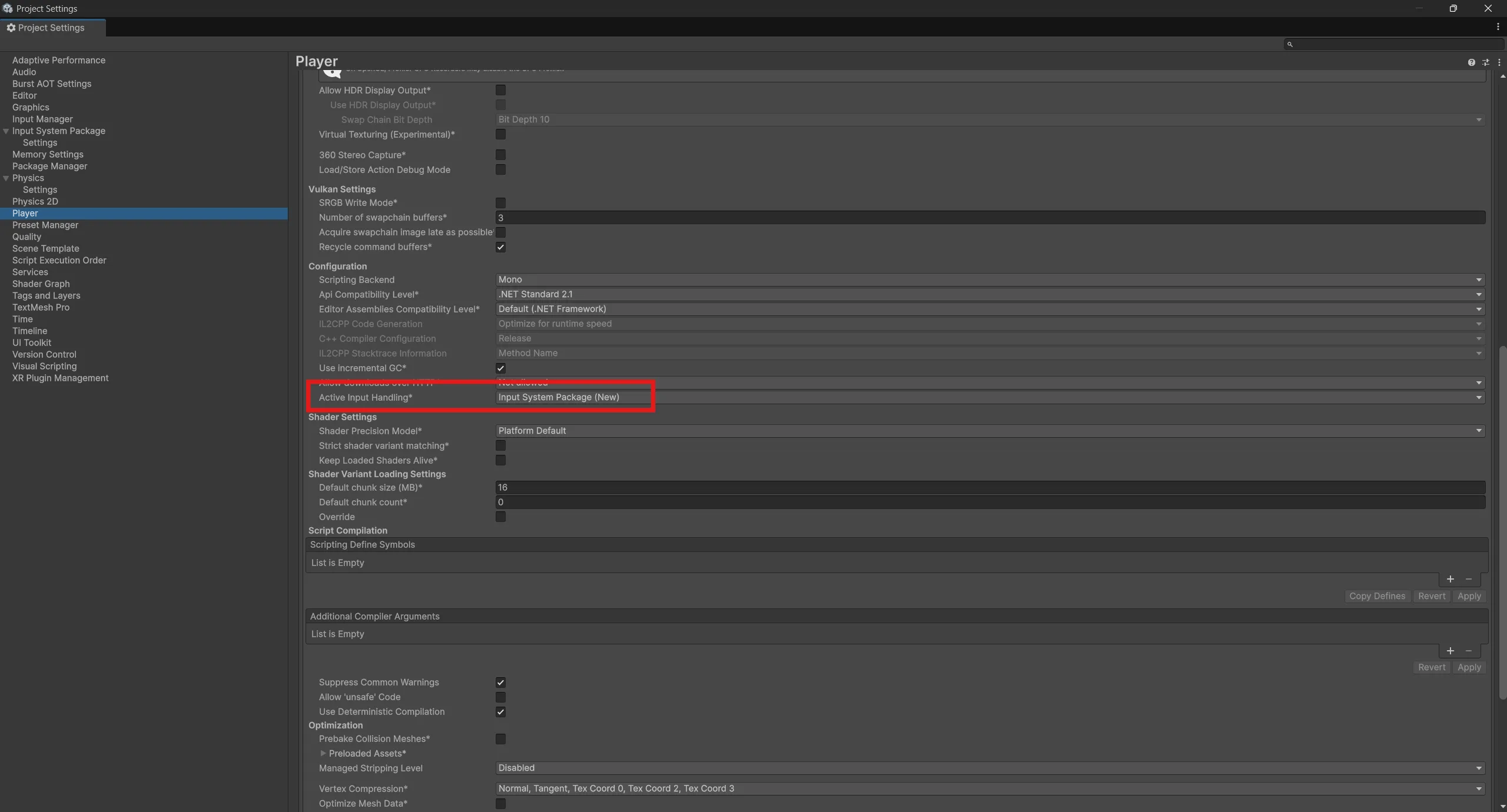Viewport: 1507px width, 812px height.
Task: Select Tags and Layers category
Action: point(46,295)
